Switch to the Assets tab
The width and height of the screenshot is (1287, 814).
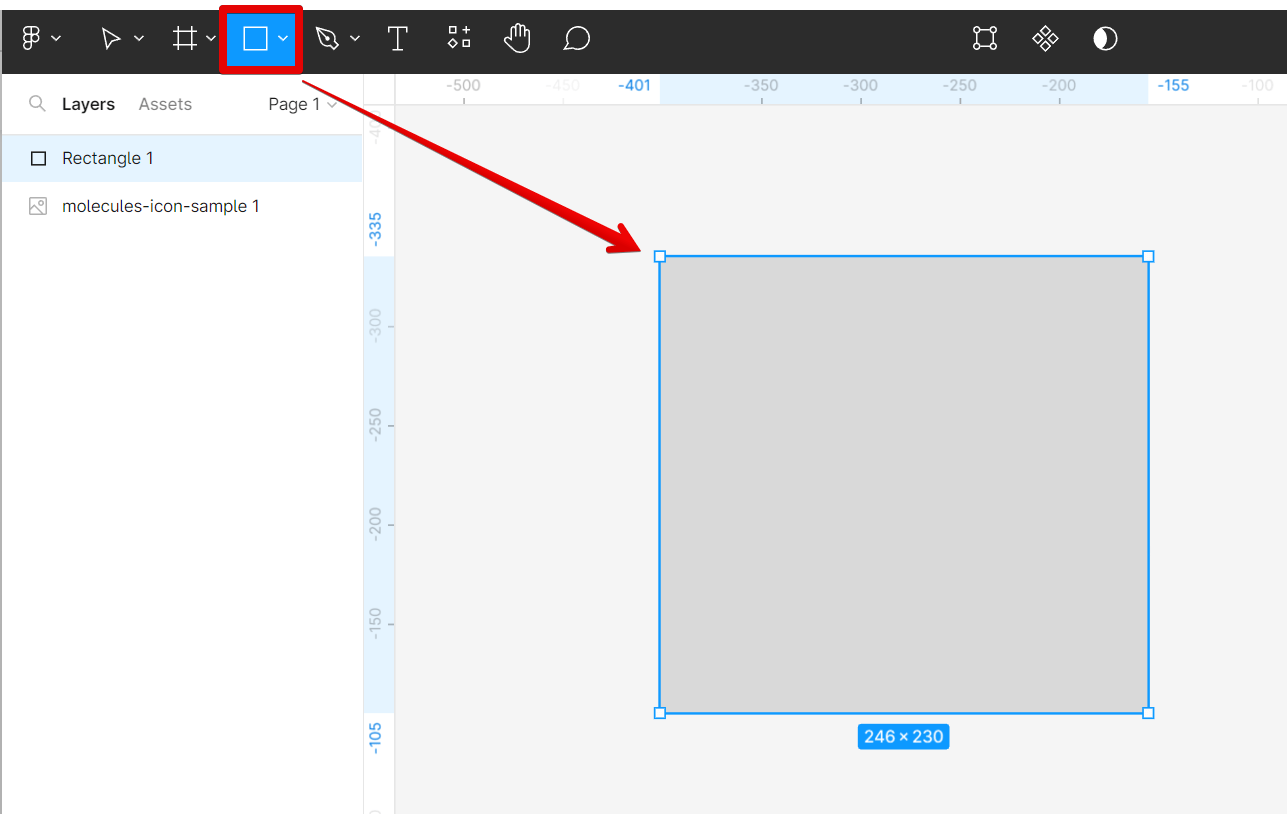pos(164,103)
